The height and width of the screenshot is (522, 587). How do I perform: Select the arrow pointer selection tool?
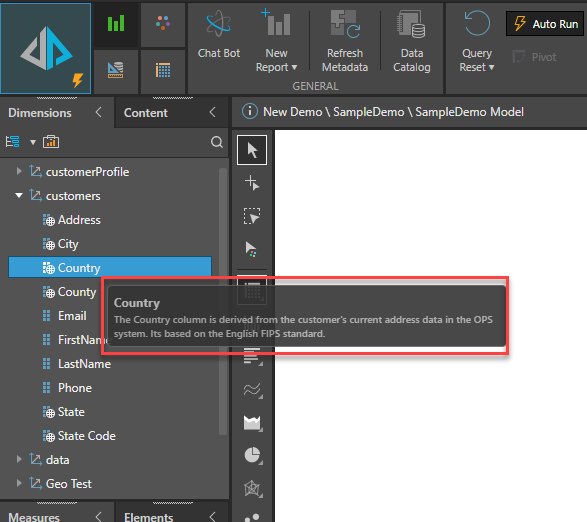tap(252, 150)
